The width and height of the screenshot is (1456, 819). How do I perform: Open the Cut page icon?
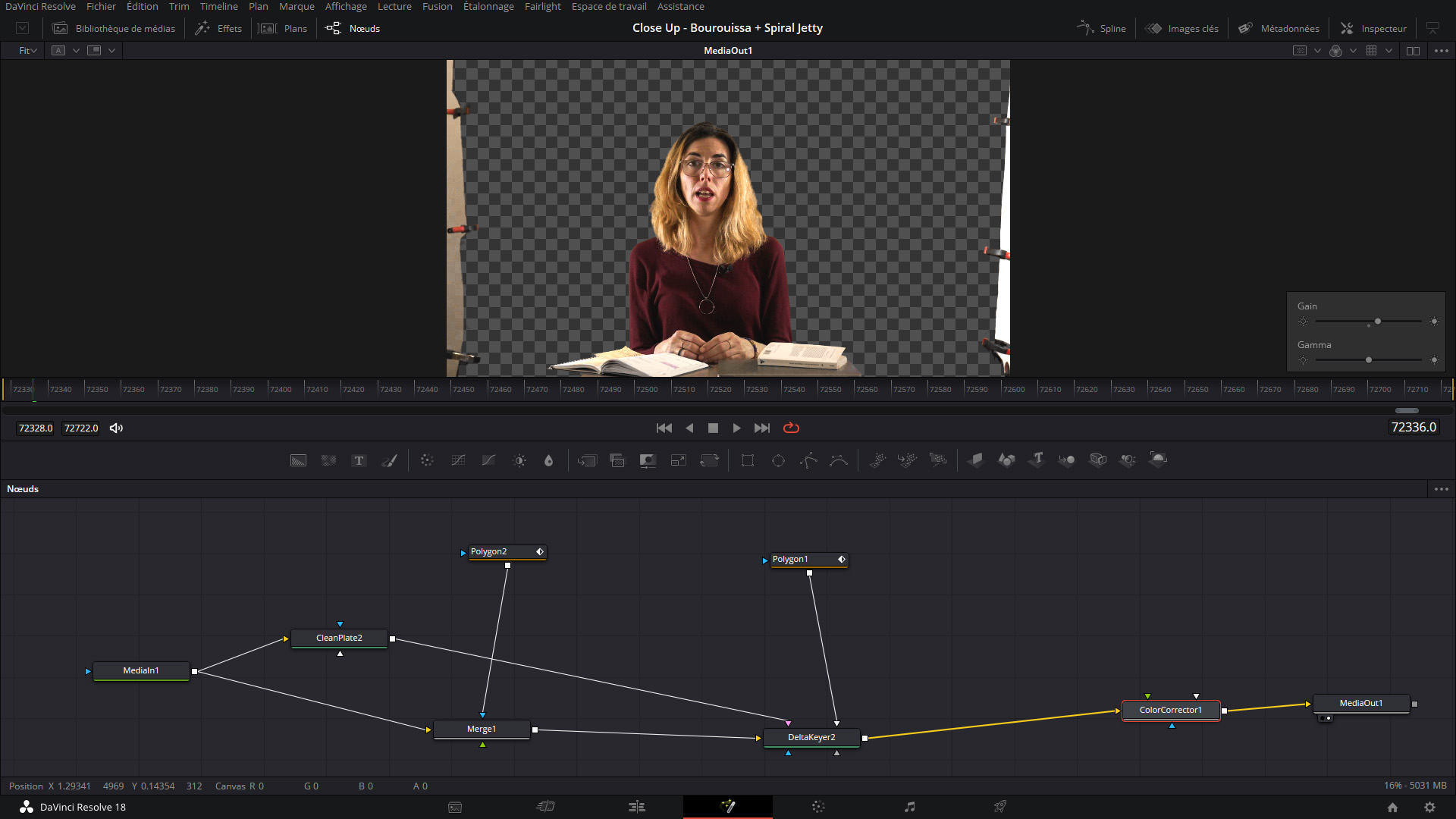click(x=546, y=807)
